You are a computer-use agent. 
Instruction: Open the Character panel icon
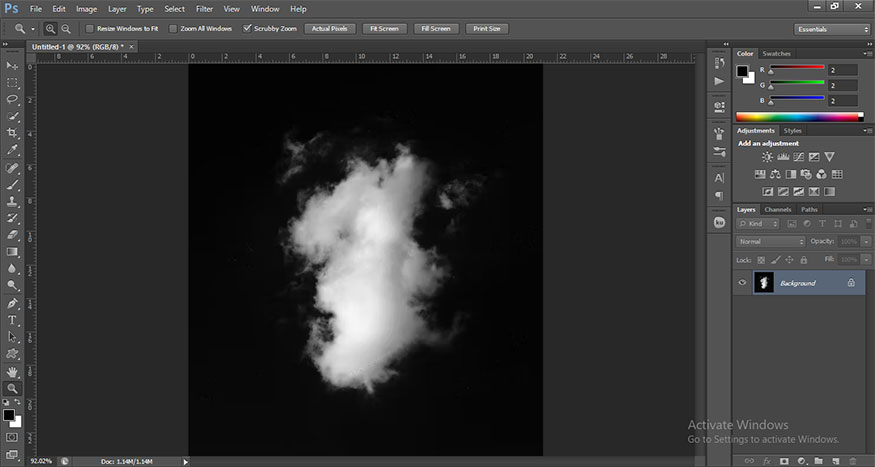[719, 178]
